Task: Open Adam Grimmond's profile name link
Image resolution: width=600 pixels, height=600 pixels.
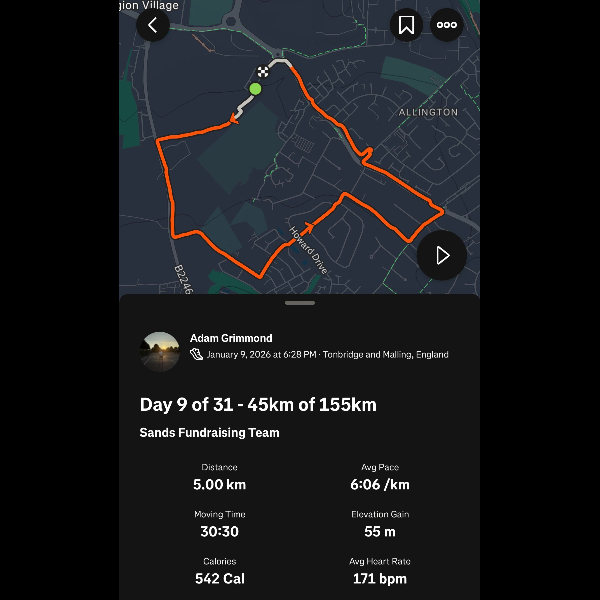Action: pyautogui.click(x=231, y=338)
